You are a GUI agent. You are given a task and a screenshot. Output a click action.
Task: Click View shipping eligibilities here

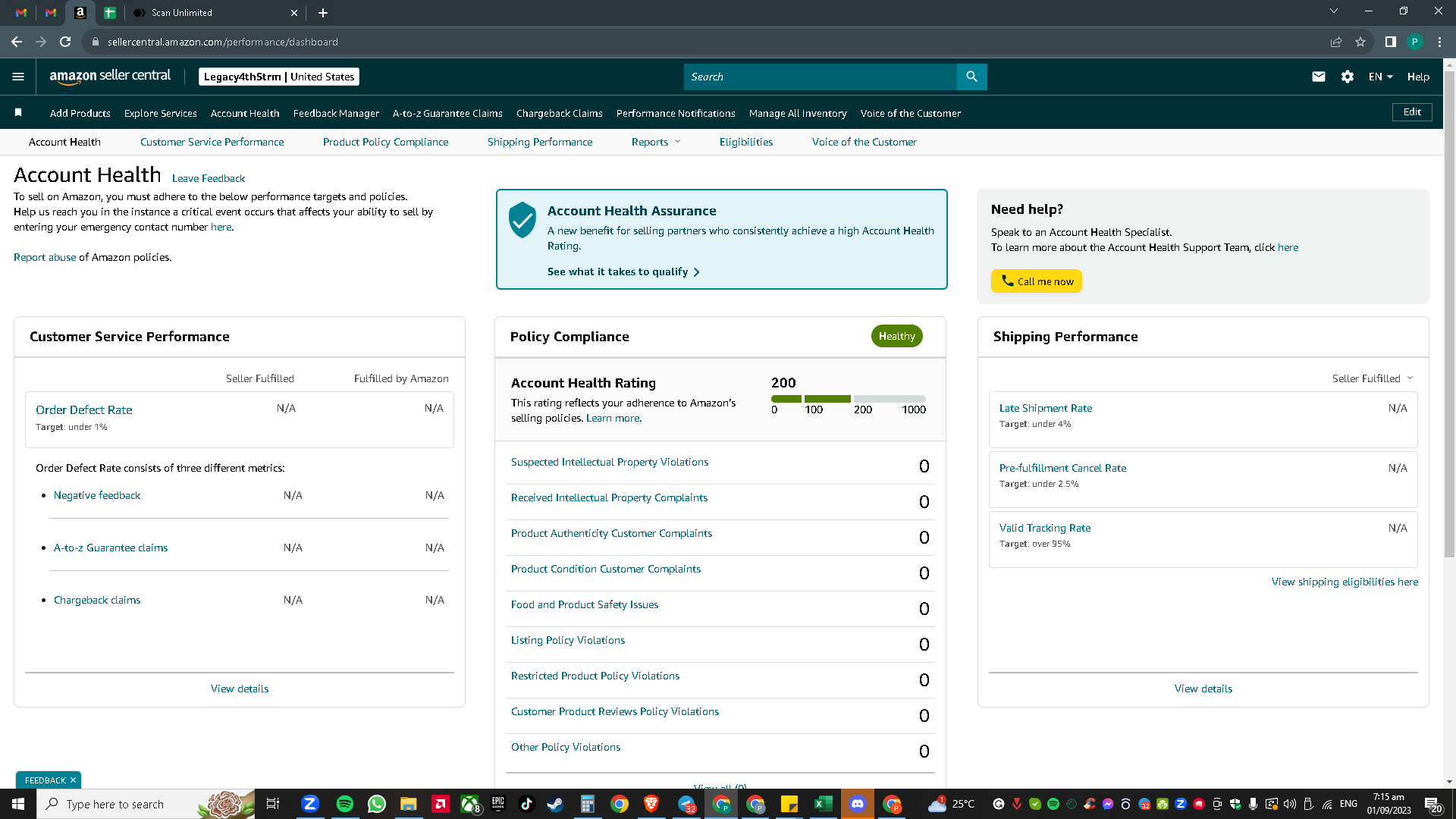1345,582
